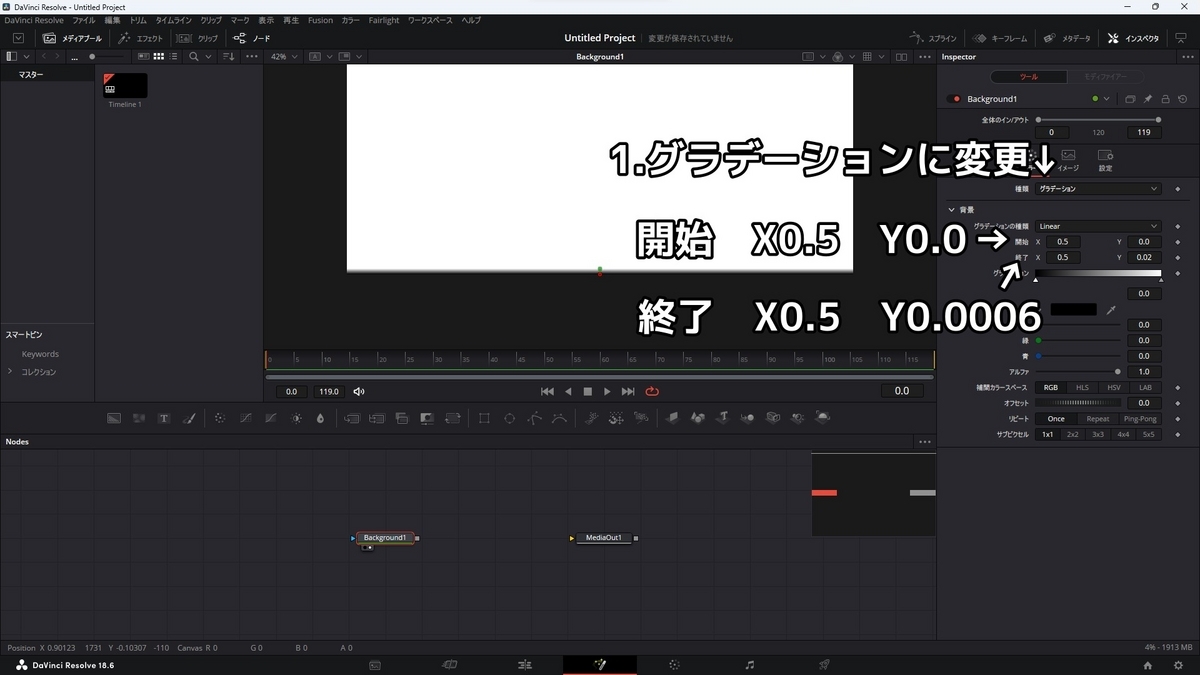1200x675 pixels.
Task: Switch to the Color page
Action: (674, 664)
